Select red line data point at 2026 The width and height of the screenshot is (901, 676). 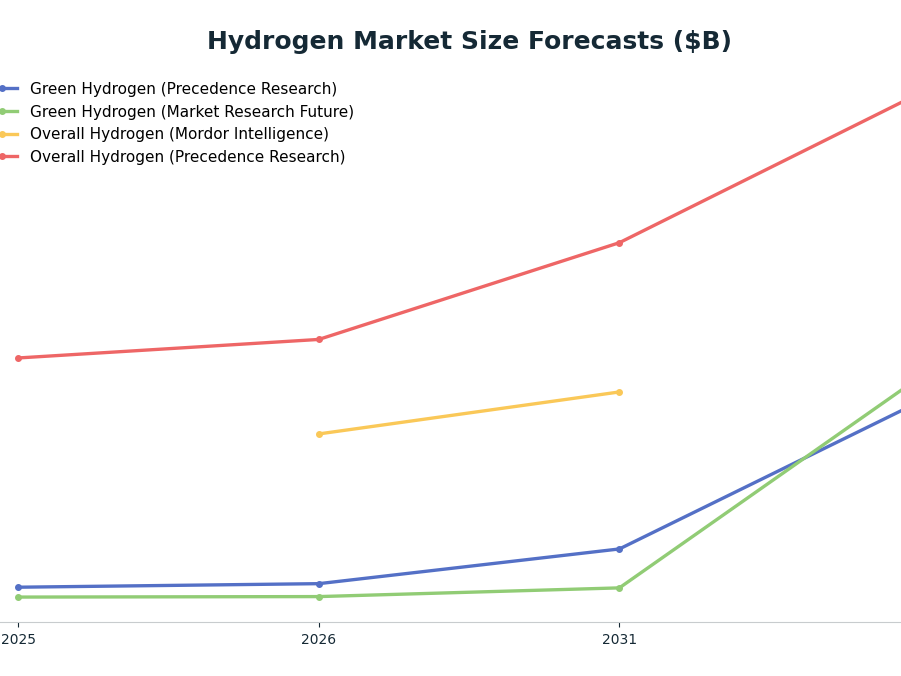point(319,339)
